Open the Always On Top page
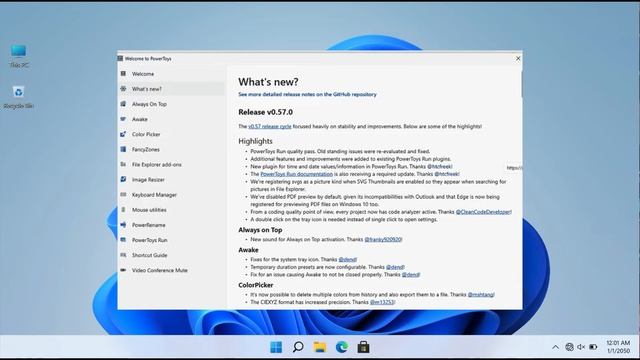 (x=171, y=104)
